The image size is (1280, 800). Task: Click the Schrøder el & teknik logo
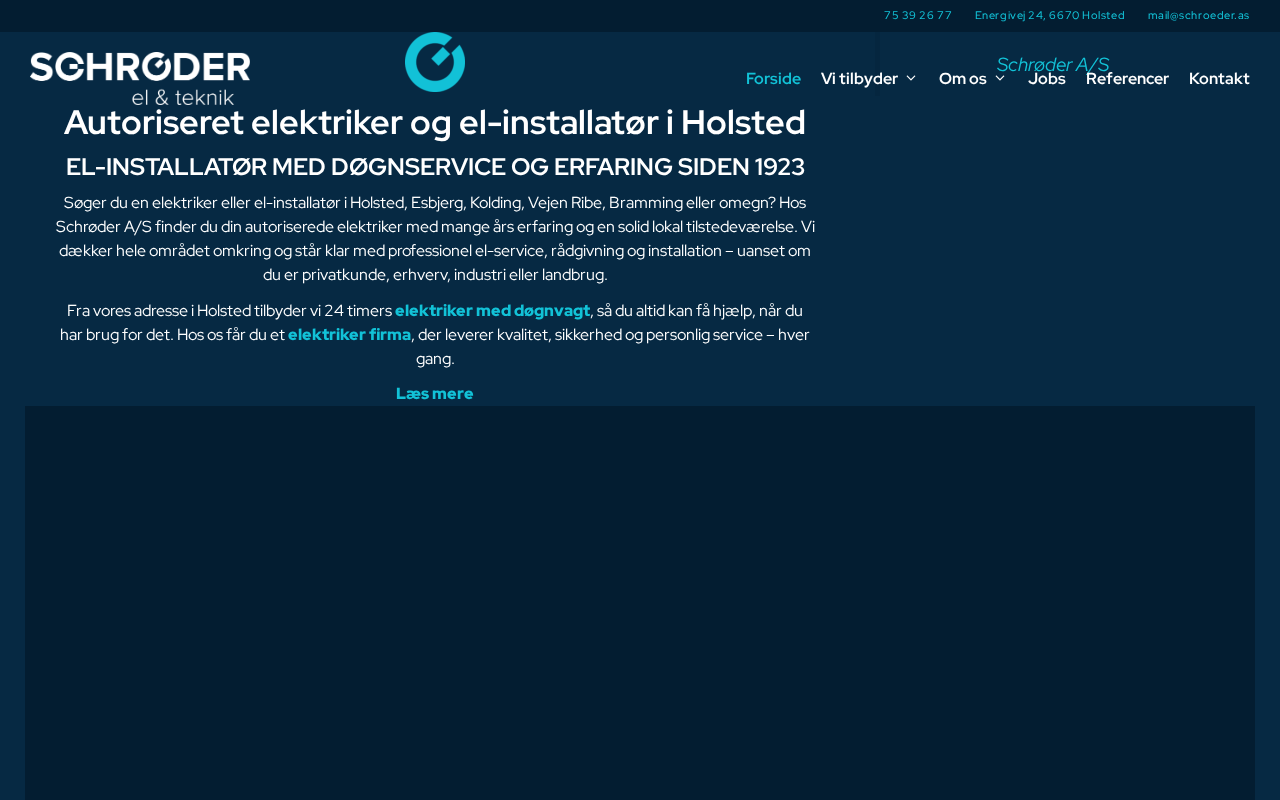[140, 78]
